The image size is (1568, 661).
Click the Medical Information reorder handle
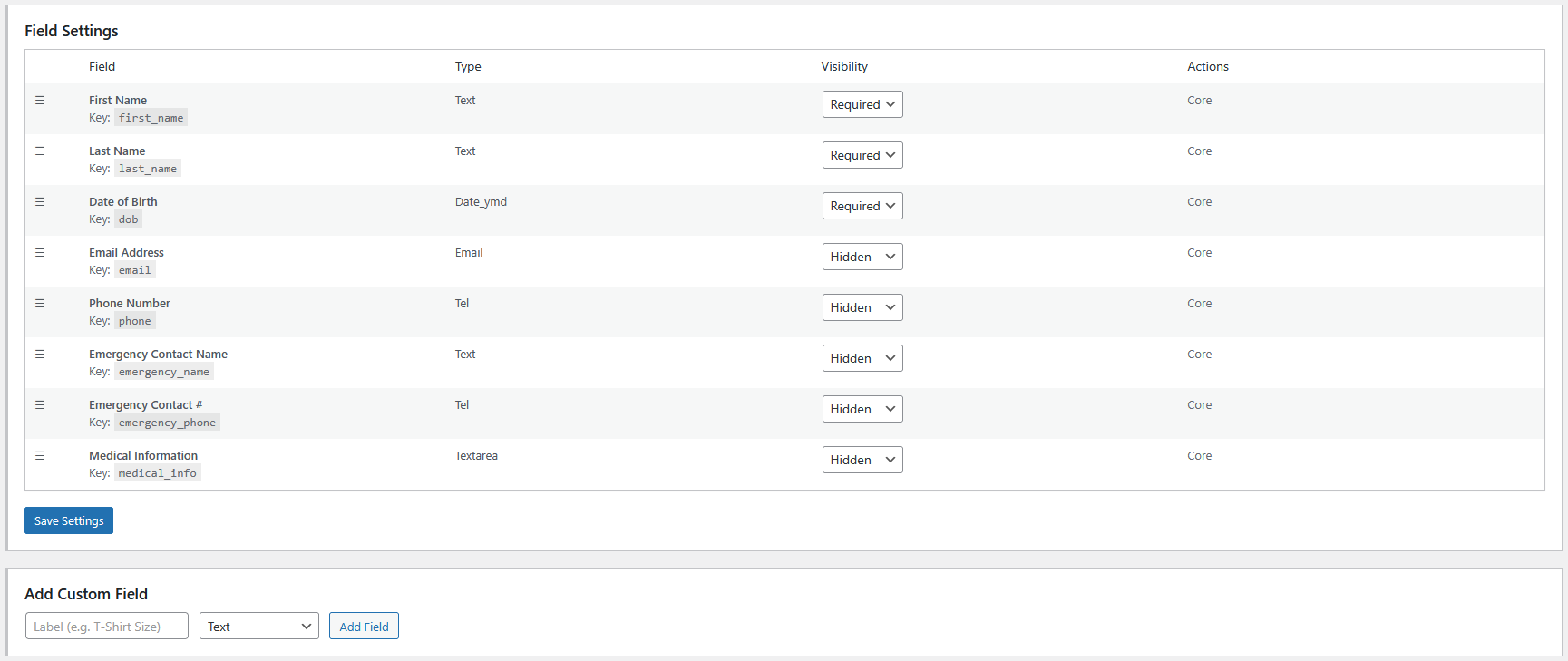[40, 456]
